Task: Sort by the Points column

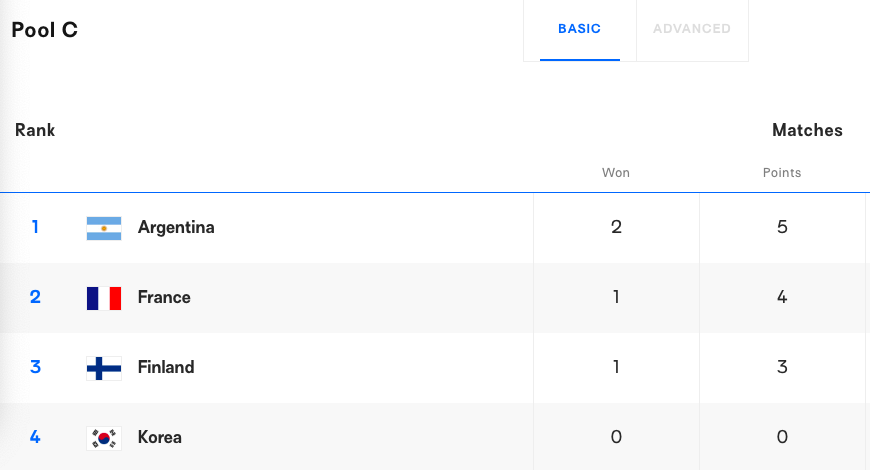Action: tap(782, 173)
